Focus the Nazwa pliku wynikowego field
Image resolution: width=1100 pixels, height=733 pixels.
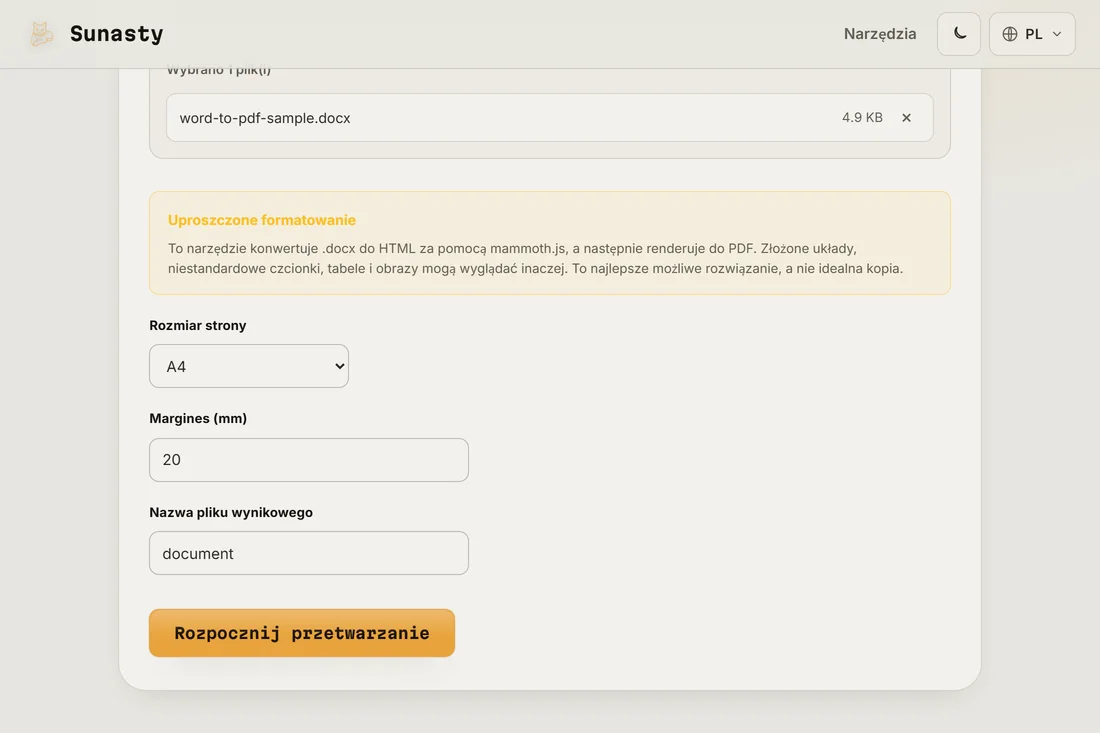click(x=309, y=553)
